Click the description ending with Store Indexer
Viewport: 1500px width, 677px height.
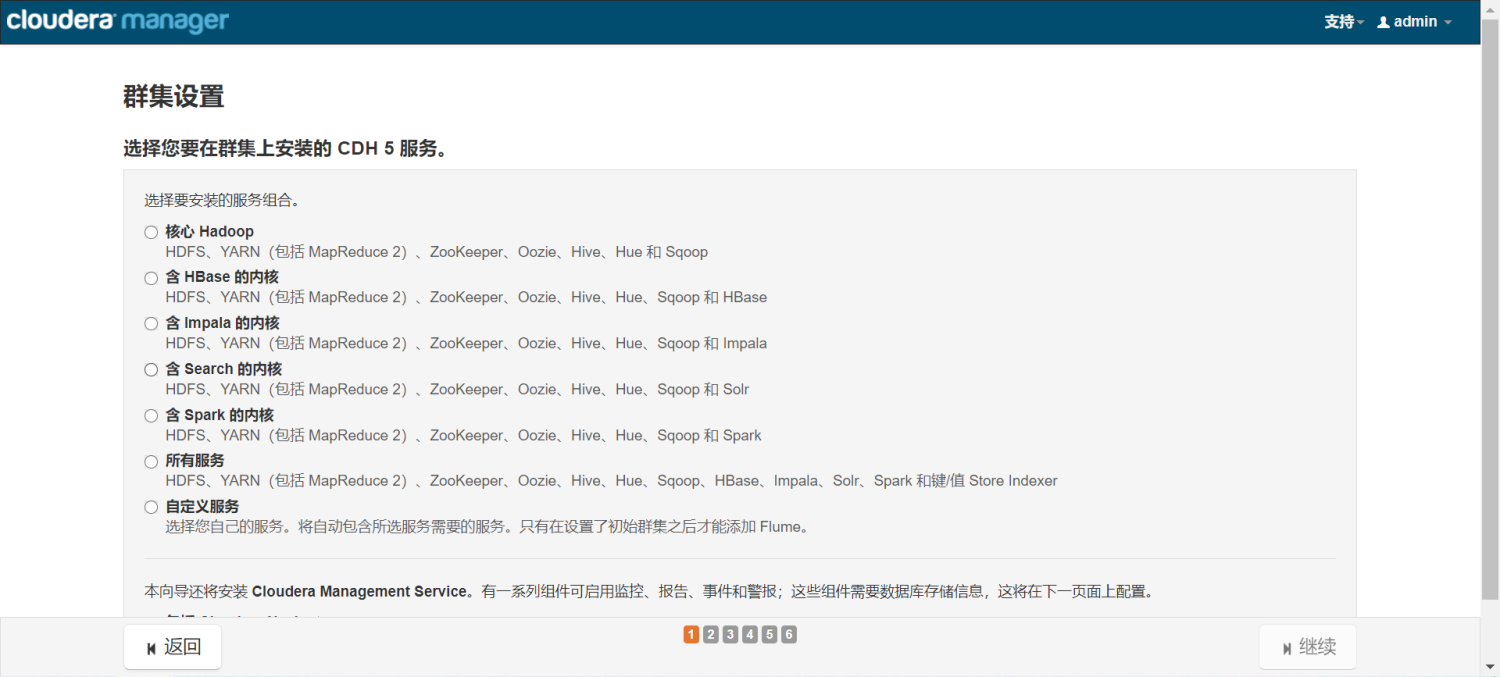(611, 481)
